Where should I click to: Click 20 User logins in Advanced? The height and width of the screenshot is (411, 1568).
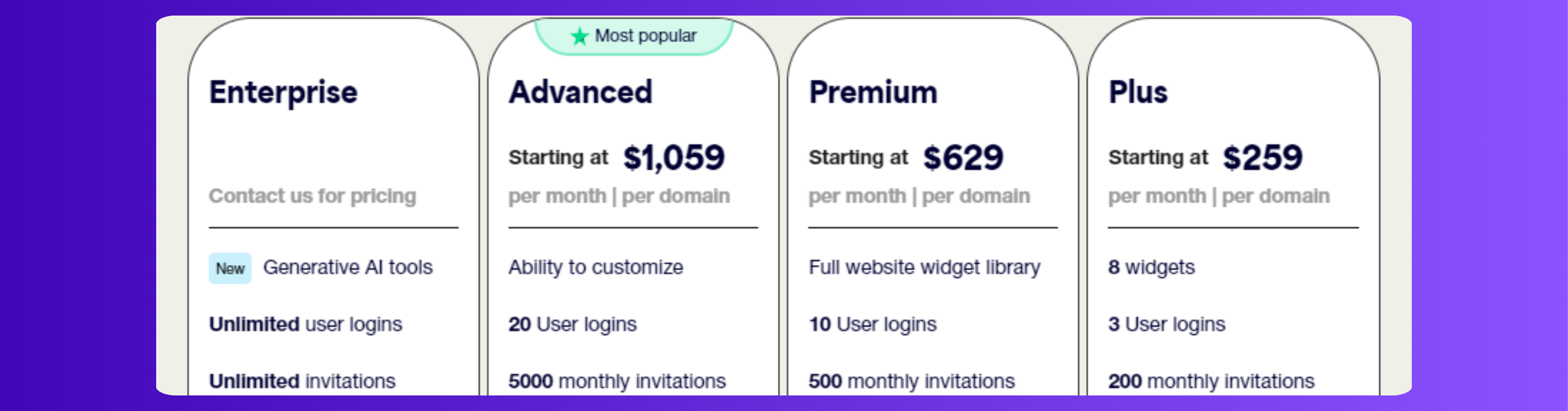[x=572, y=324]
